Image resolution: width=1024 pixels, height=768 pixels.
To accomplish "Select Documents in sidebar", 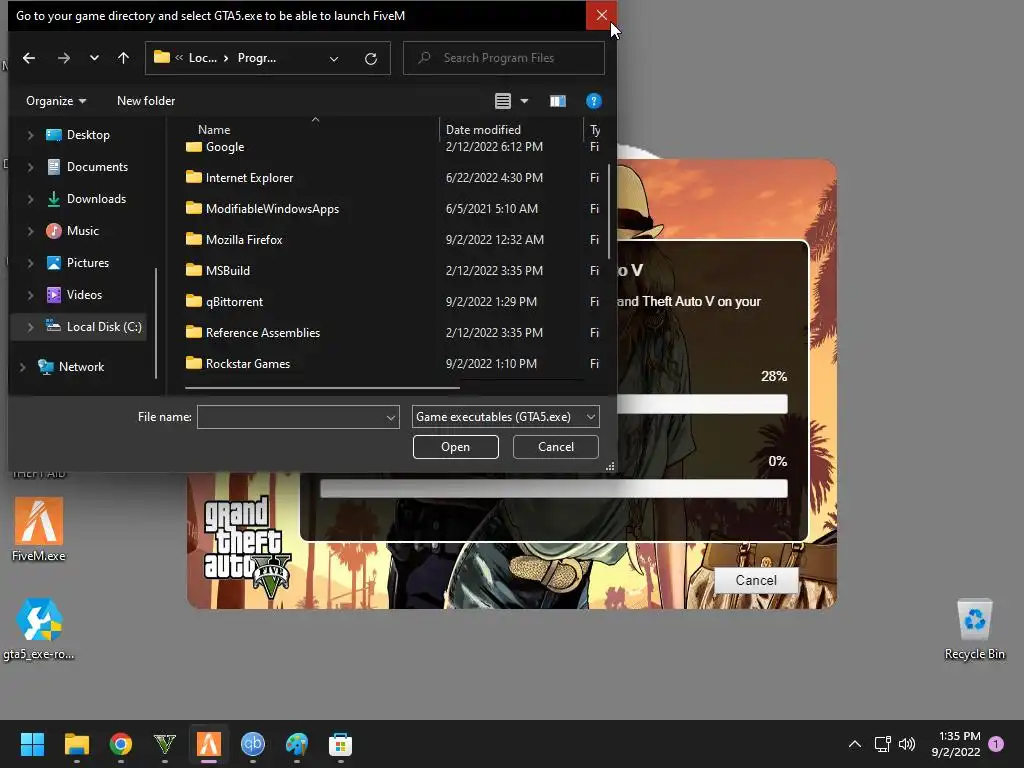I will tap(87, 167).
